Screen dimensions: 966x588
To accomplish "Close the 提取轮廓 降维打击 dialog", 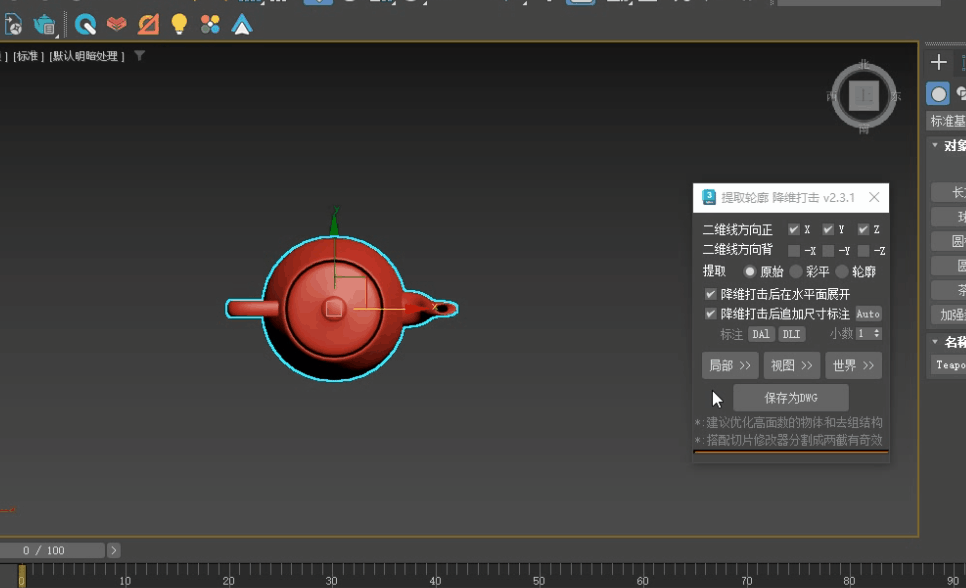I will pos(874,197).
